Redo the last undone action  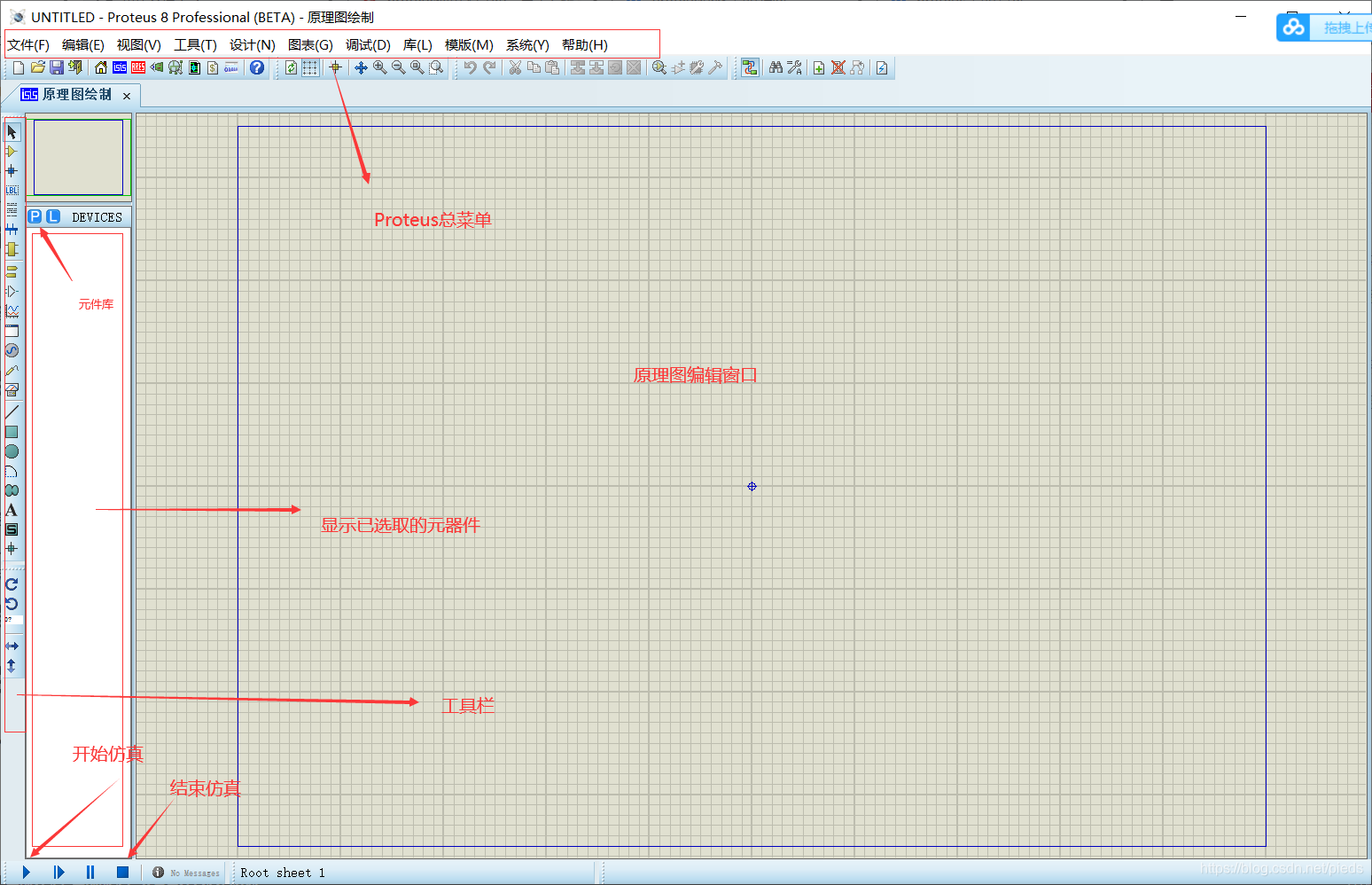click(x=489, y=67)
